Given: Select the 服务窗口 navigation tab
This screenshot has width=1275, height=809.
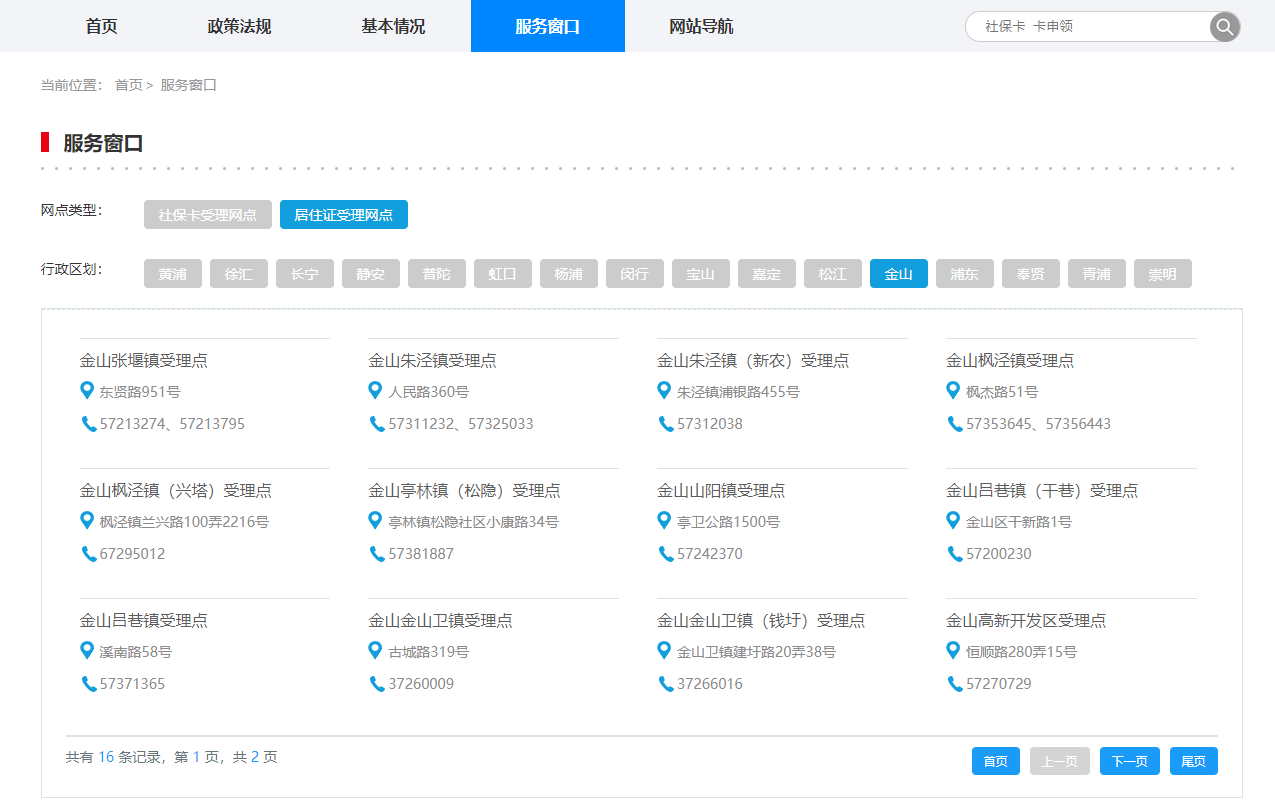Looking at the screenshot, I should [x=548, y=26].
